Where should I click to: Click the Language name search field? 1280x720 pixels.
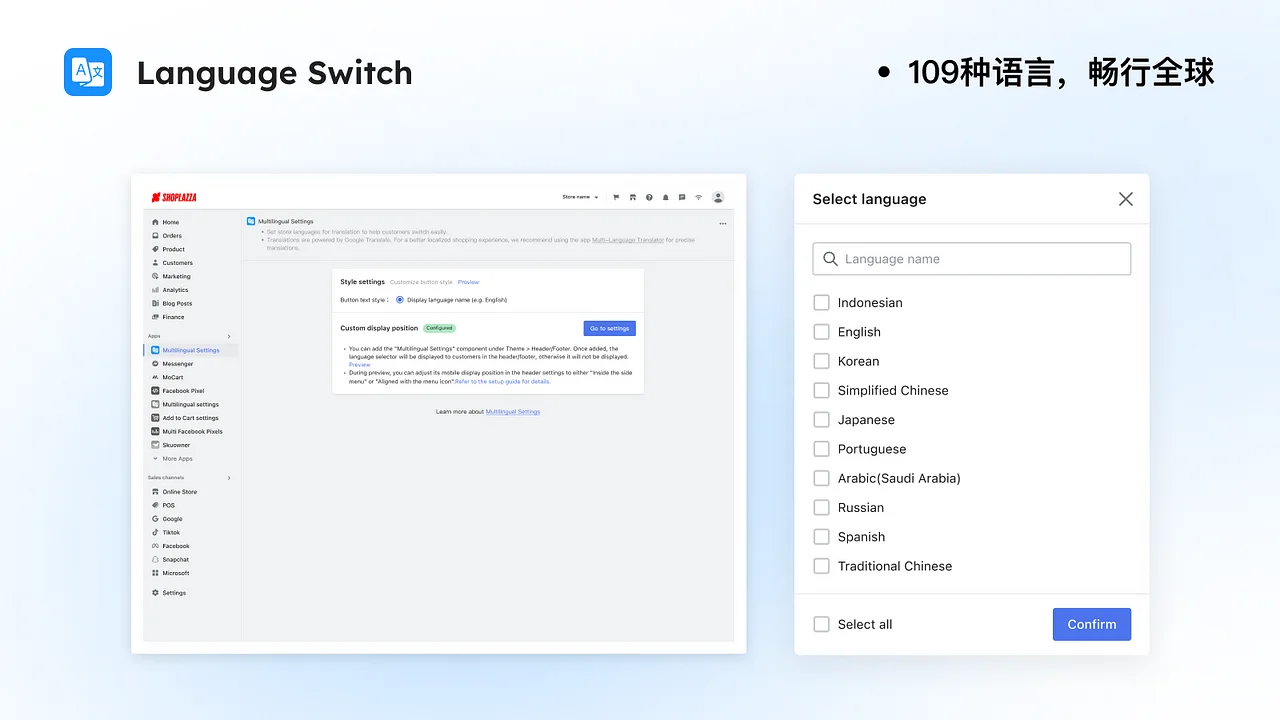click(971, 258)
